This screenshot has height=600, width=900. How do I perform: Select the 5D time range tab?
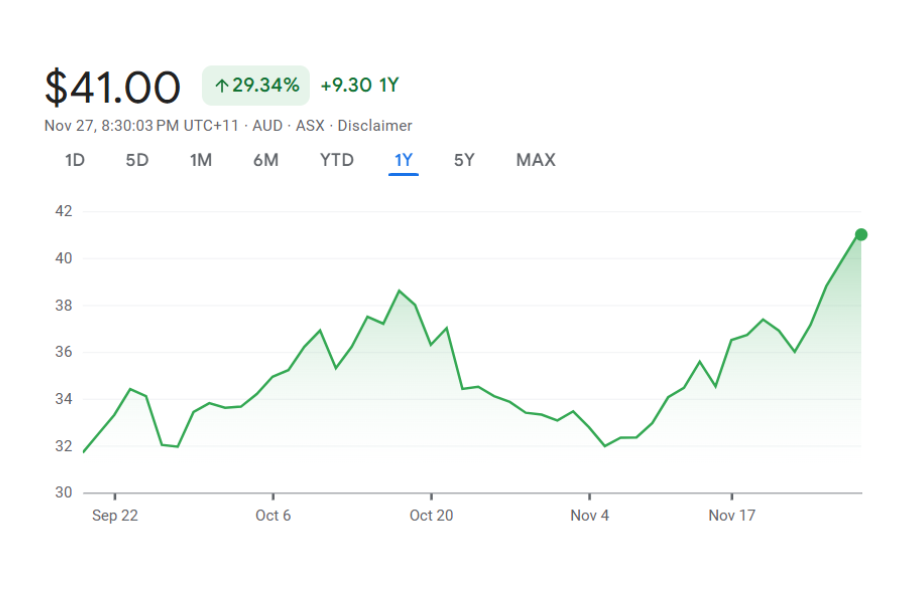click(137, 160)
